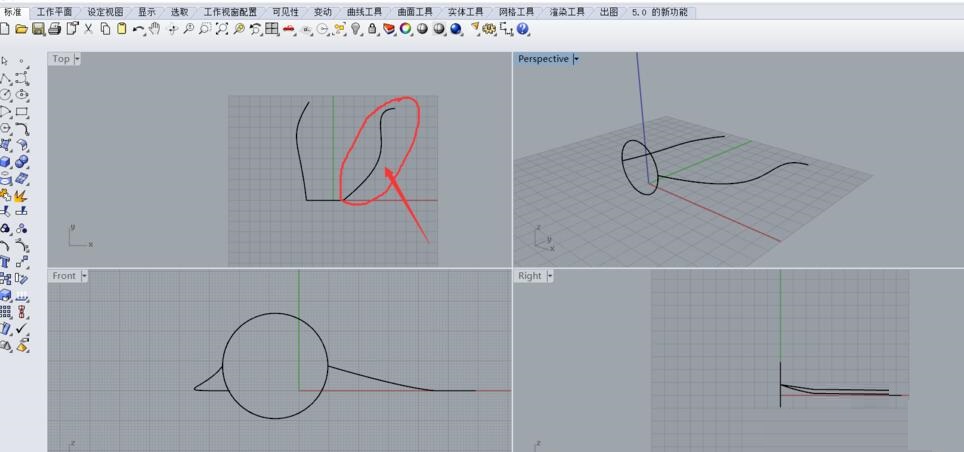Open the Perspective viewport menu arrow

tap(576, 59)
